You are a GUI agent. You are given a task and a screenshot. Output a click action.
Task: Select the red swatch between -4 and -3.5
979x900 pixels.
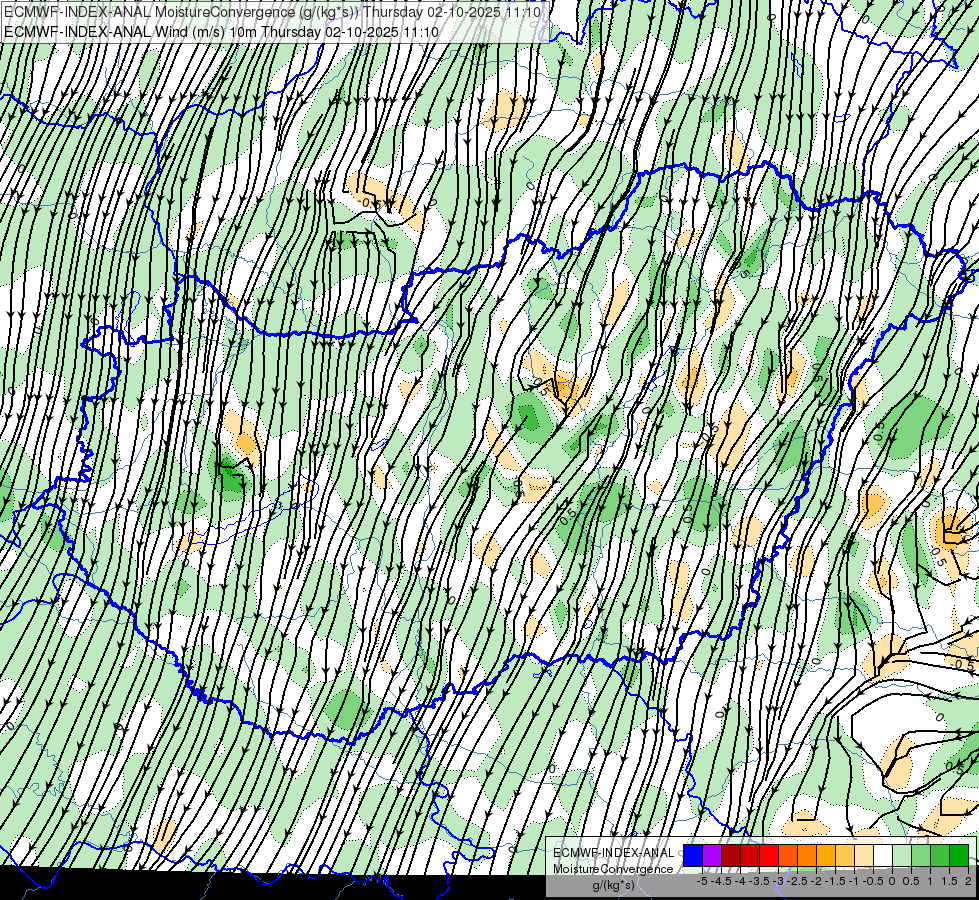click(750, 856)
